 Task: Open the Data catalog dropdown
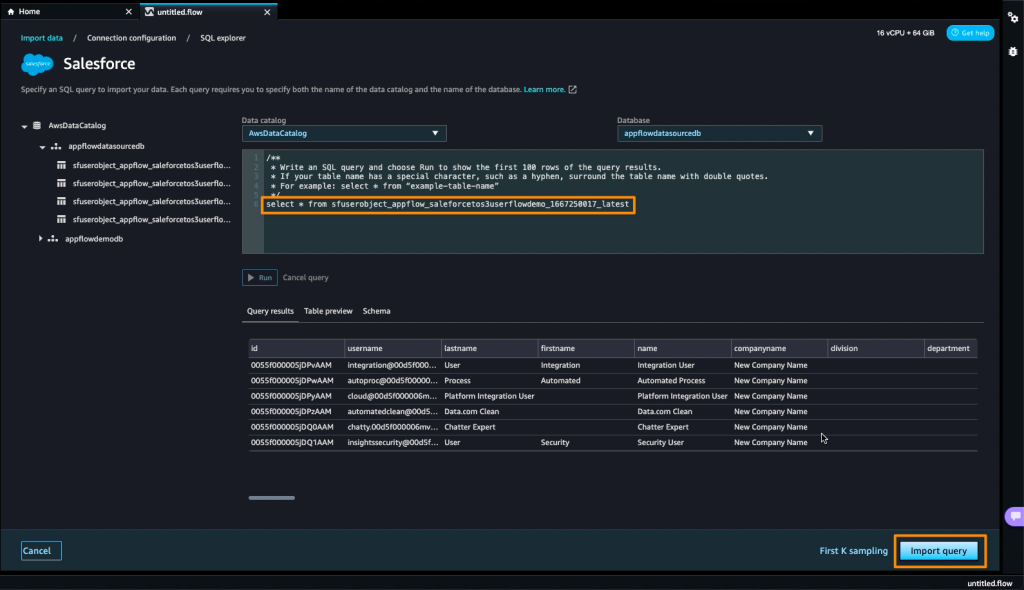click(x=344, y=133)
